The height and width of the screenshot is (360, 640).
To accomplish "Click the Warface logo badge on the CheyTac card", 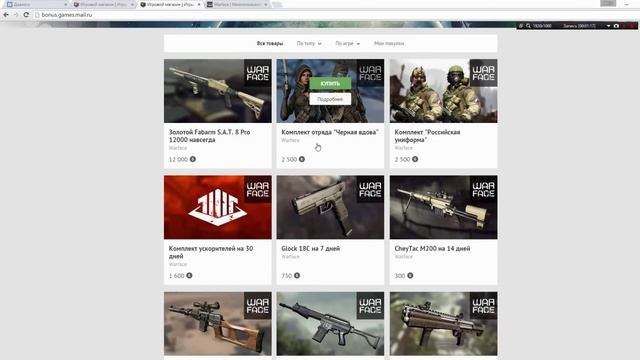I will pyautogui.click(x=483, y=190).
